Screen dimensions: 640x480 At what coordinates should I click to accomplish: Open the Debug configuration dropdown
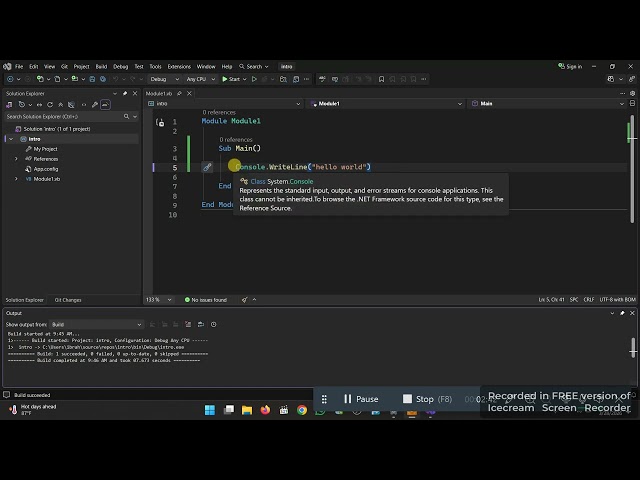[x=164, y=79]
